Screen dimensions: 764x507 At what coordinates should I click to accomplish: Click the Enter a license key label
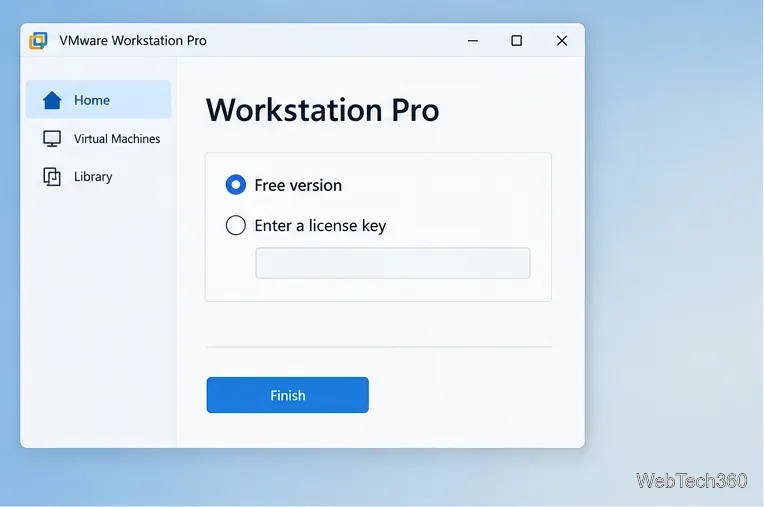click(320, 226)
